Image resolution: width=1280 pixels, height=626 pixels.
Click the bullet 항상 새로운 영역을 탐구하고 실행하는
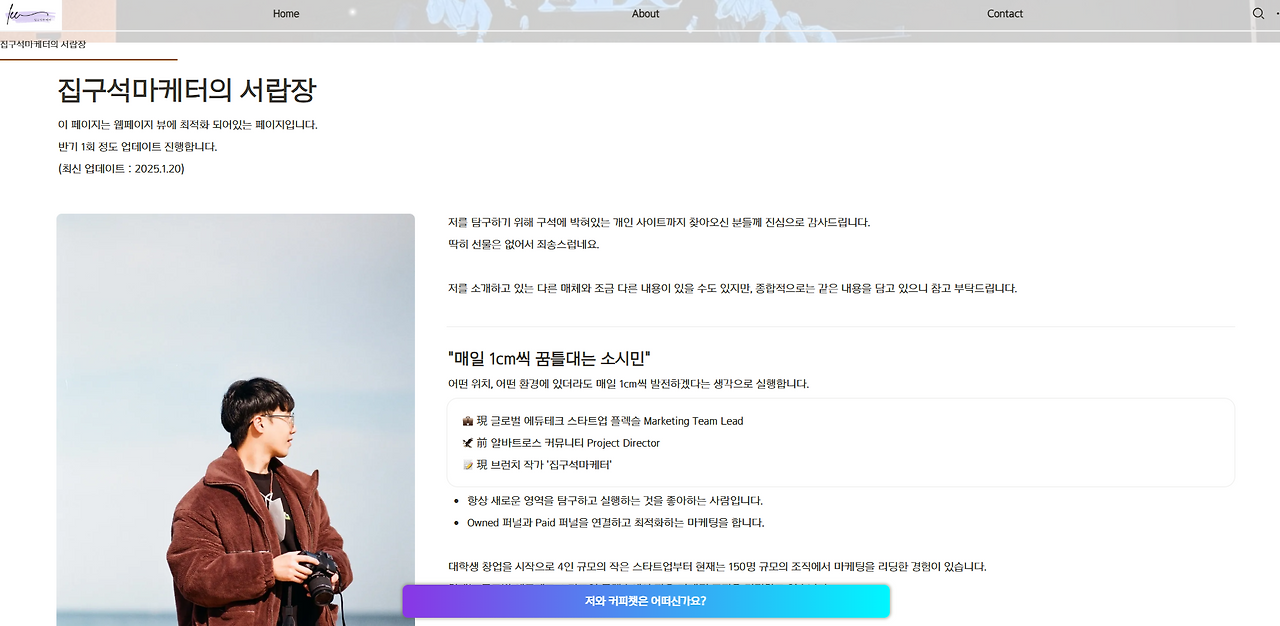(x=615, y=501)
